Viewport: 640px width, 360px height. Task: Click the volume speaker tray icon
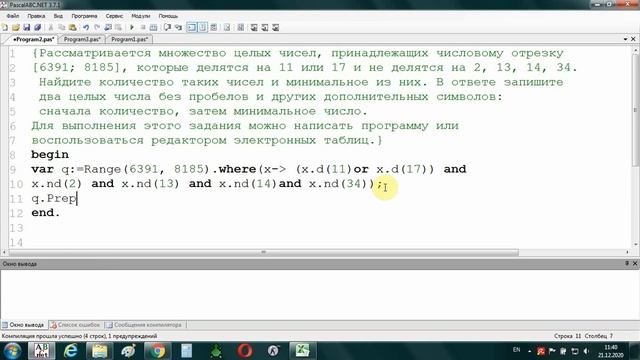(x=586, y=351)
